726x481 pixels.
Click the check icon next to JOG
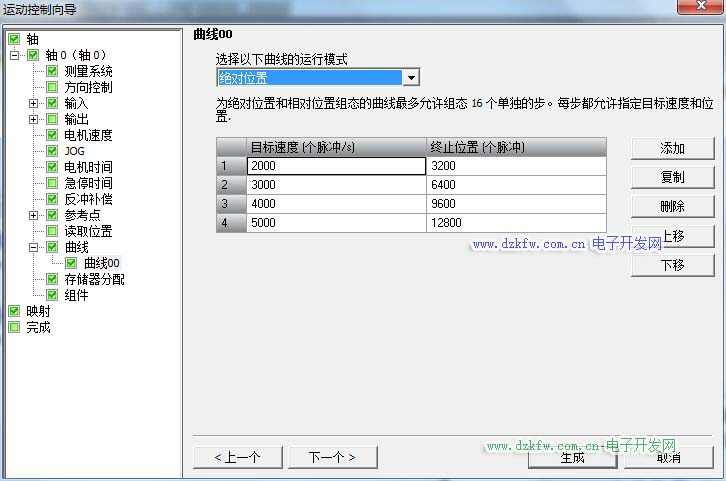[52, 151]
